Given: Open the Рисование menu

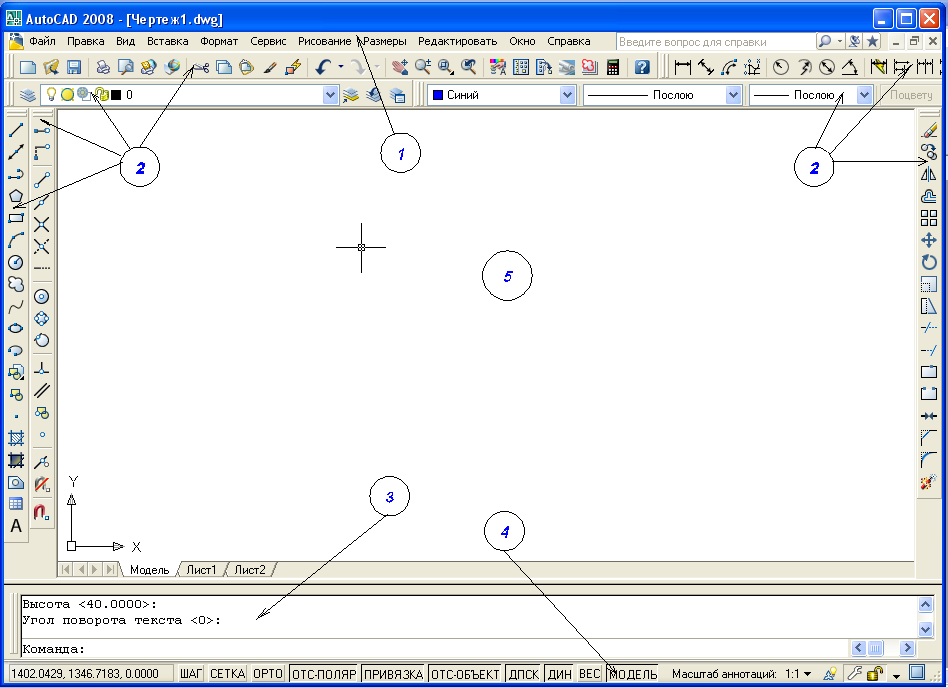Looking at the screenshot, I should 324,41.
